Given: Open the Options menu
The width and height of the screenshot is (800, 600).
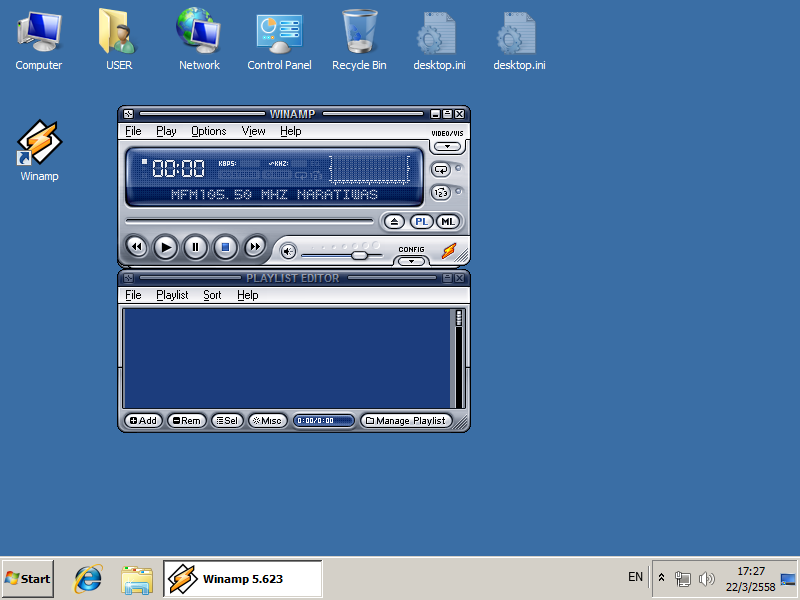Looking at the screenshot, I should [x=209, y=131].
